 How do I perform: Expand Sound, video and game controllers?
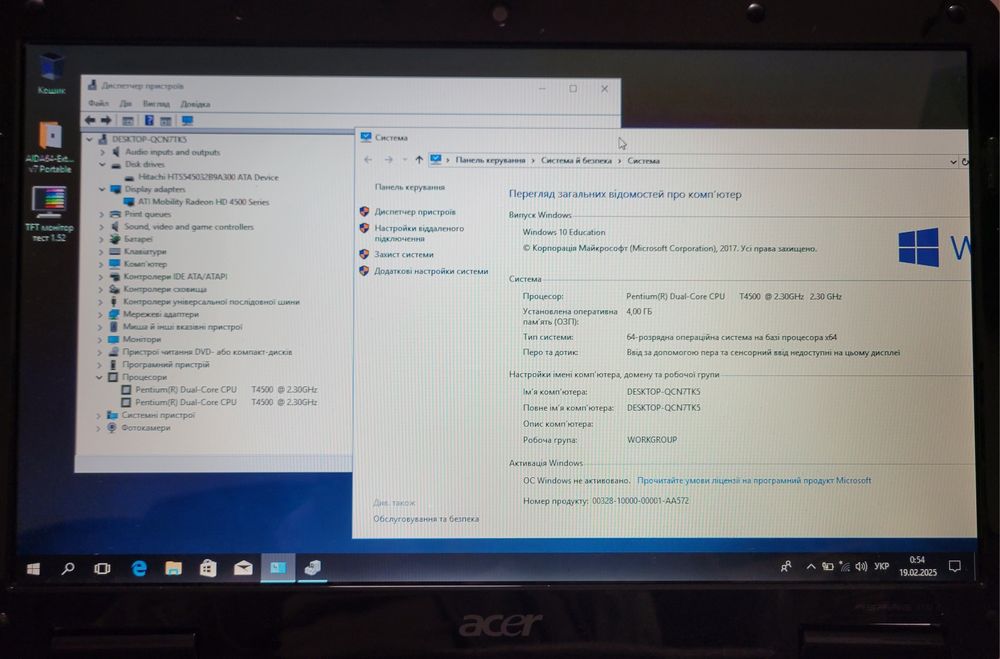tap(101, 227)
